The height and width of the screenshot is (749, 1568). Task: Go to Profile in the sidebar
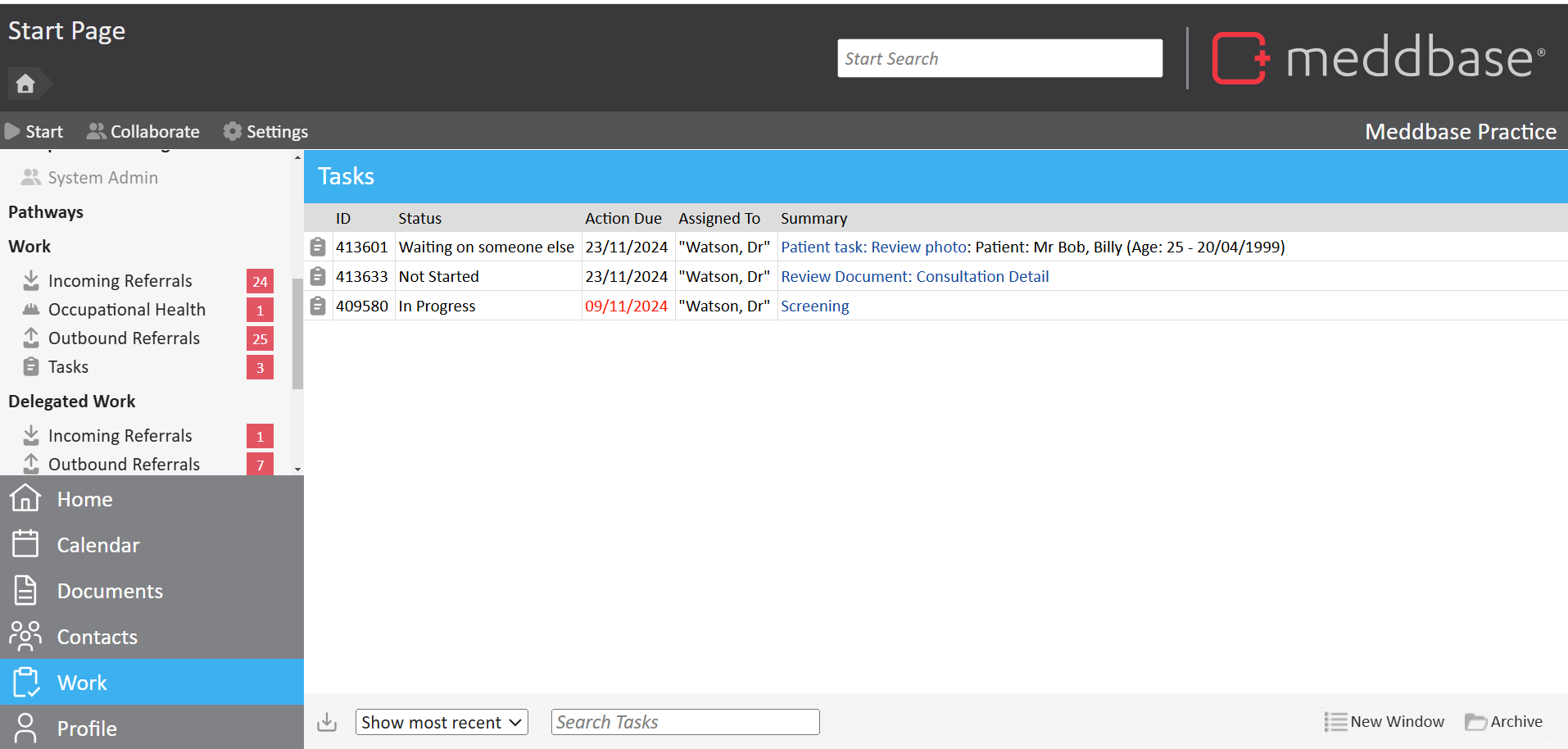point(87,729)
